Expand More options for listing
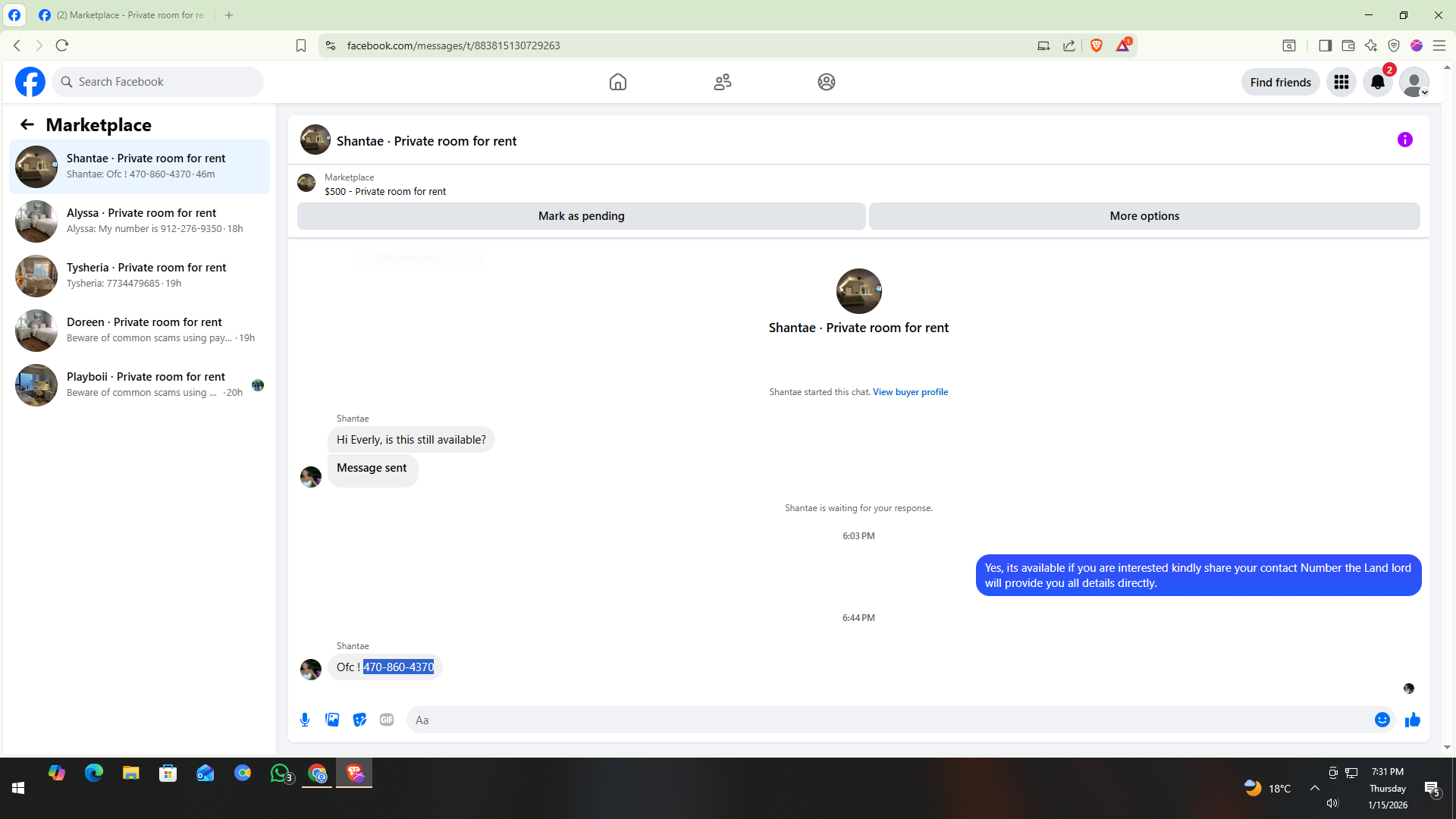Screen dimensions: 1456x819 1144,216
